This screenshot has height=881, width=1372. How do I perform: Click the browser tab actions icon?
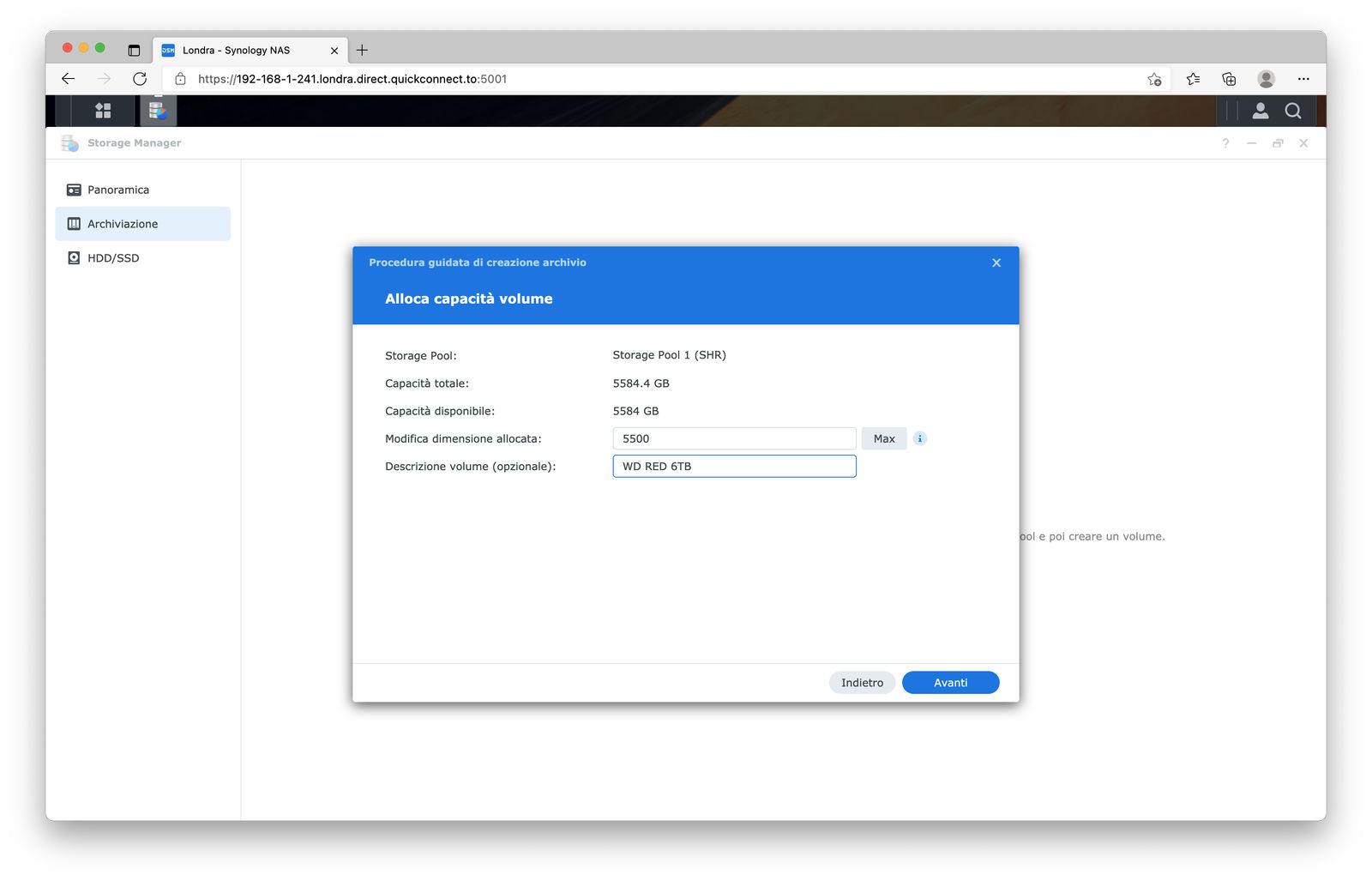134,51
